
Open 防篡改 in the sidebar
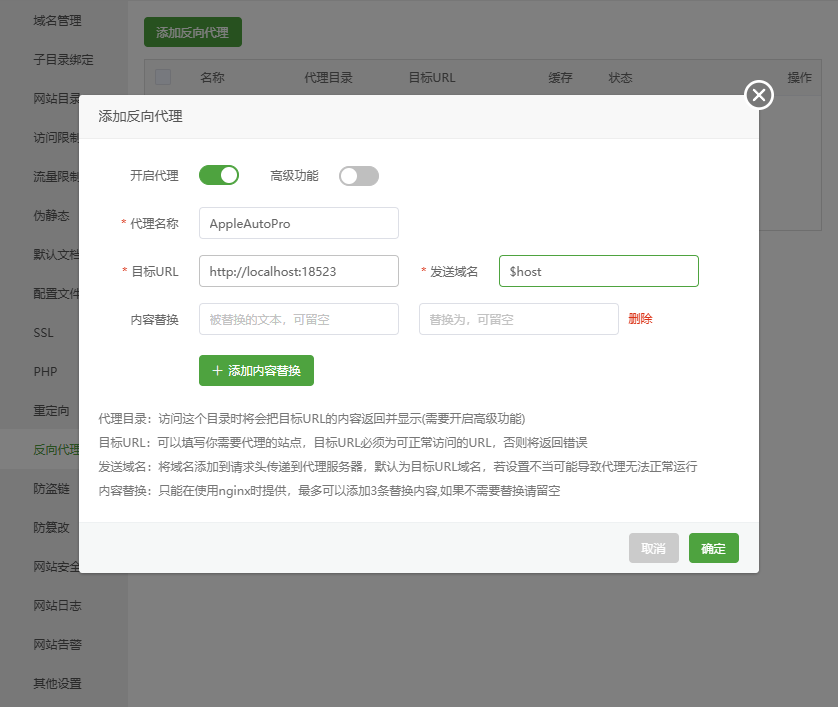[51, 528]
